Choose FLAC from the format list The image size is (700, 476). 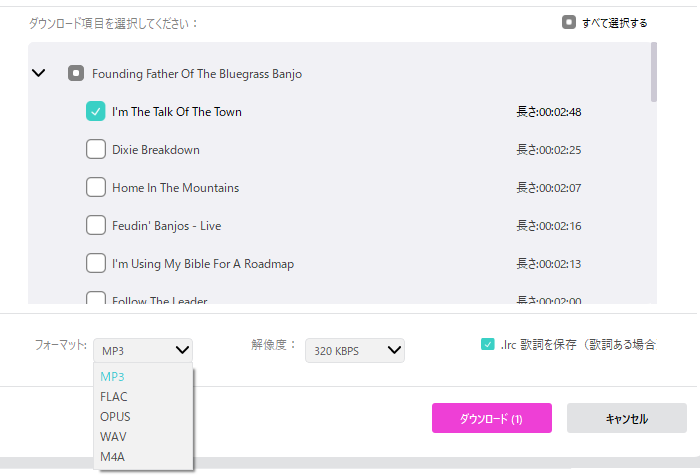[114, 397]
